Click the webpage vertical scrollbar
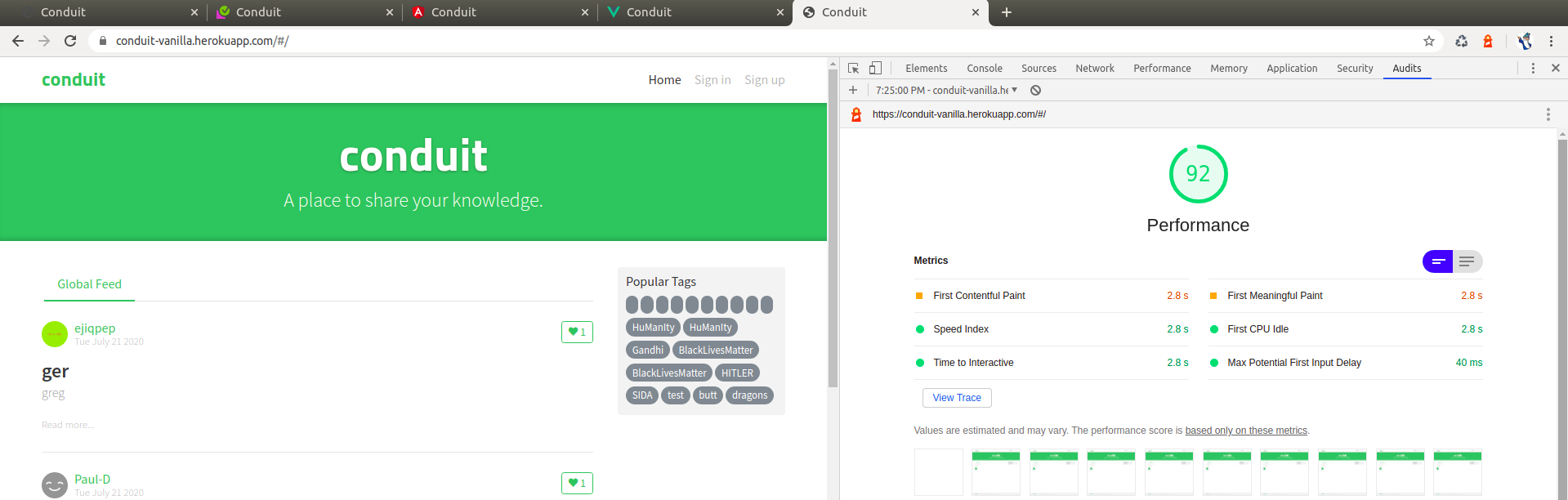 833,229
